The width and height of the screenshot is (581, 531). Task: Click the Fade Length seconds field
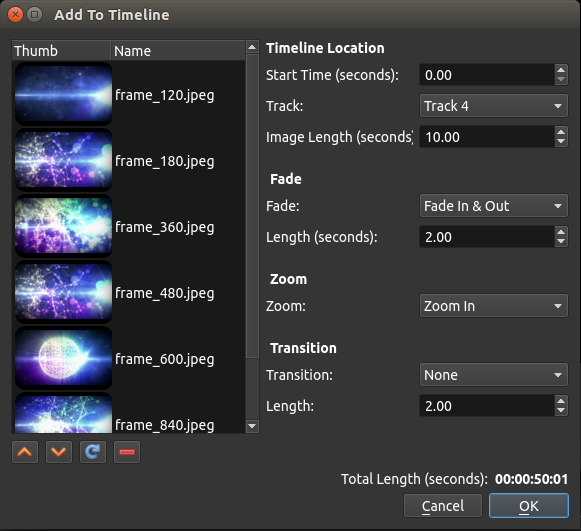point(487,237)
